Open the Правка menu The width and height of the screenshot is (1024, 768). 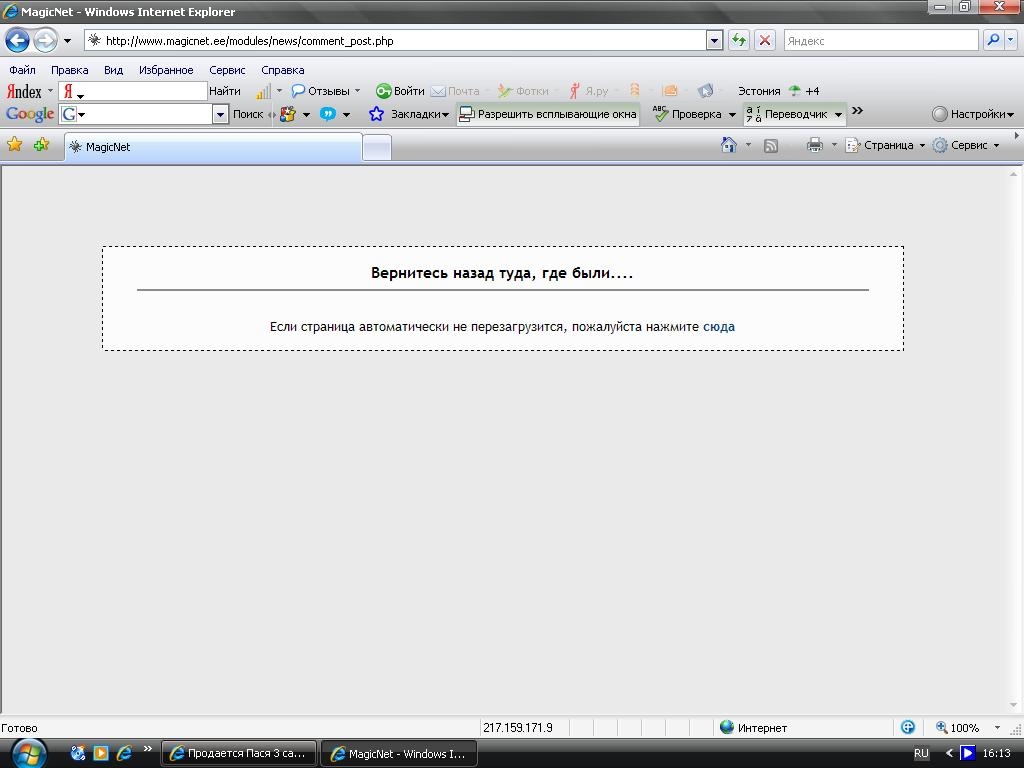(69, 70)
